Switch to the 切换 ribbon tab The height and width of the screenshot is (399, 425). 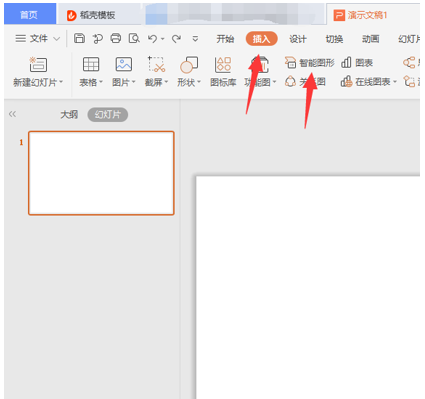click(x=334, y=39)
